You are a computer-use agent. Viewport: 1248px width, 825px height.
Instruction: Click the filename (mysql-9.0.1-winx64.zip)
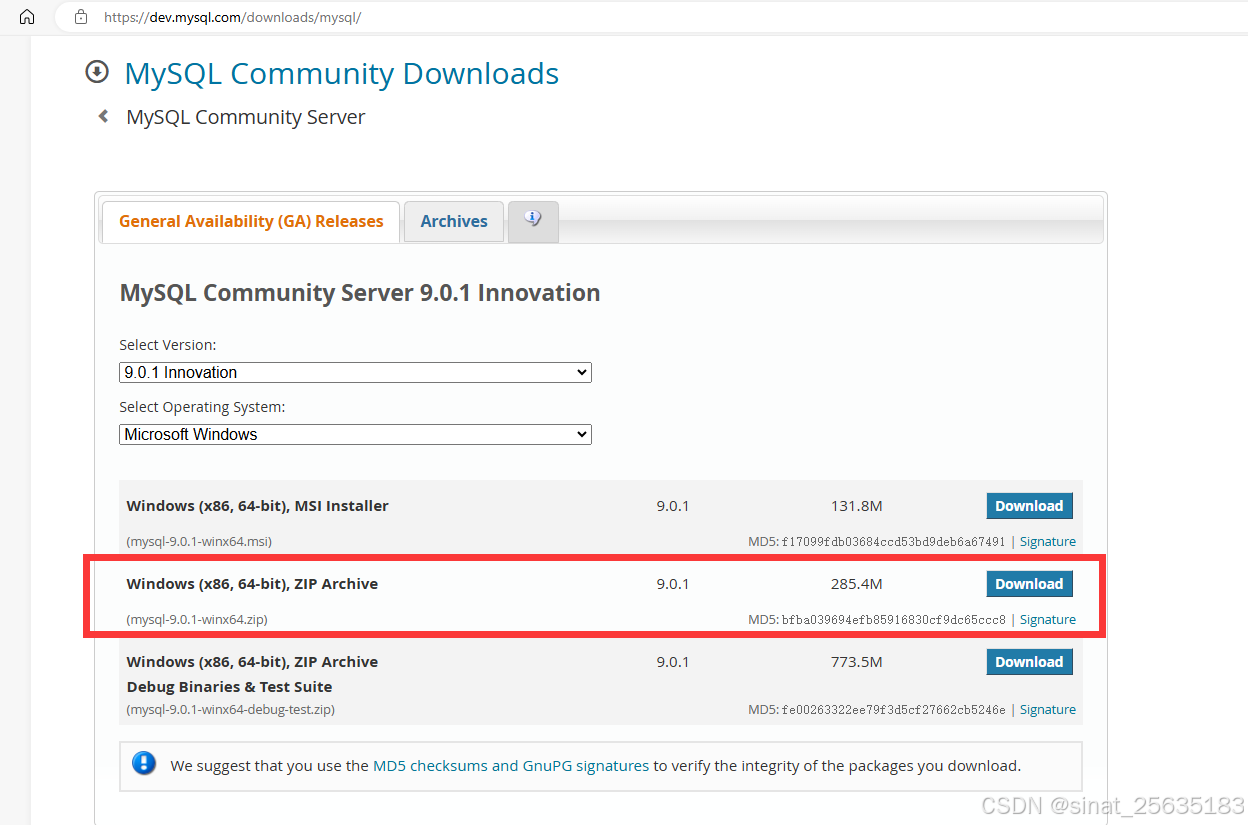pyautogui.click(x=197, y=619)
